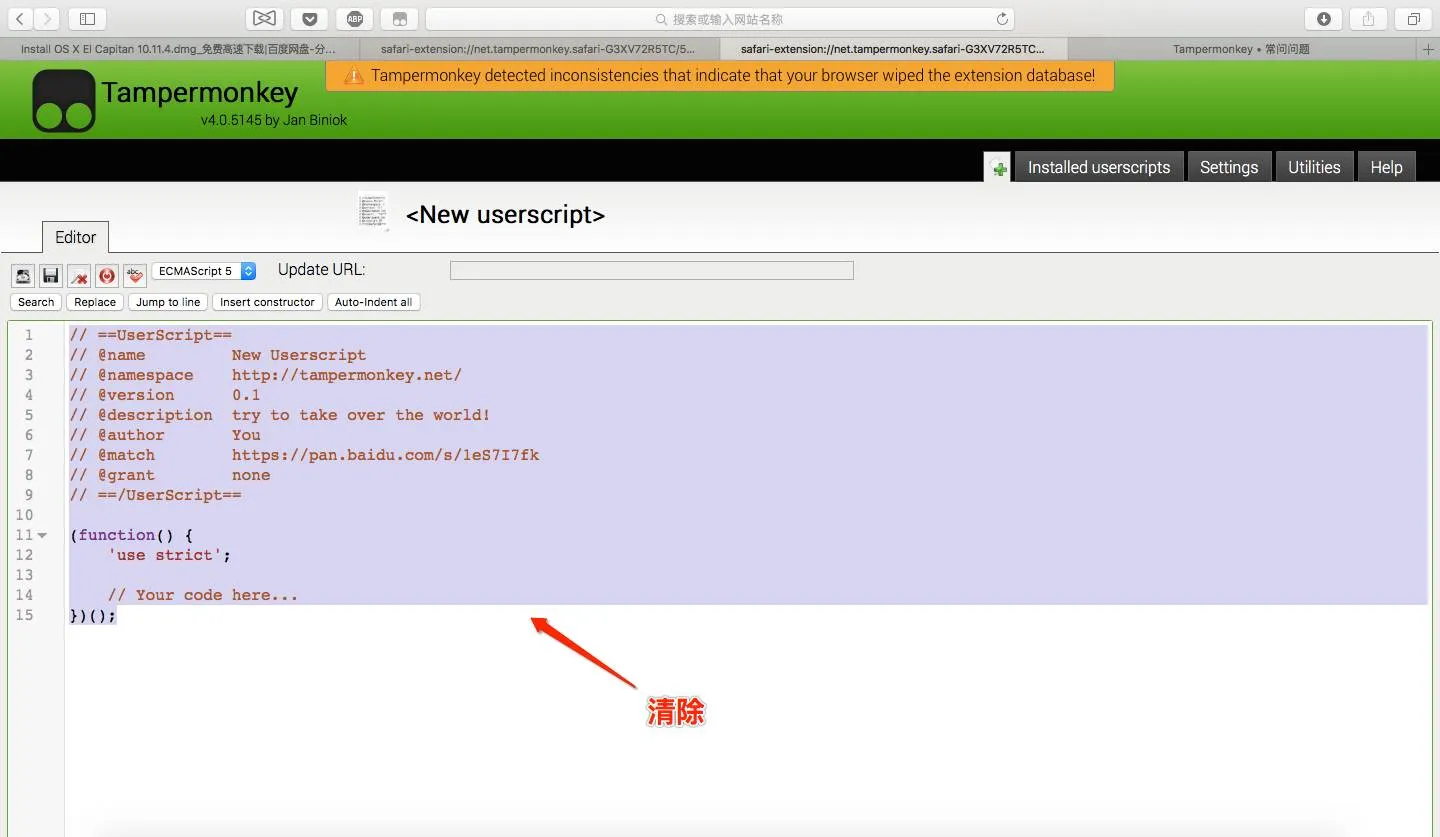Screen dimensions: 1440x837
Task: Click the Insert constructor button
Action: coord(267,302)
